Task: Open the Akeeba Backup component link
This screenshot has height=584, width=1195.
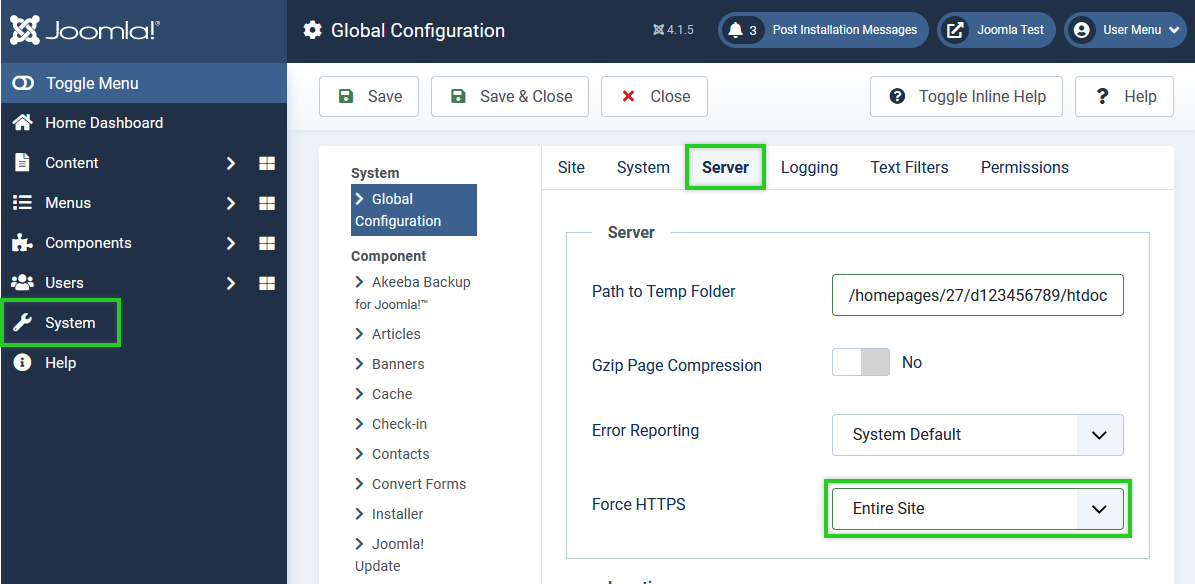Action: point(420,282)
